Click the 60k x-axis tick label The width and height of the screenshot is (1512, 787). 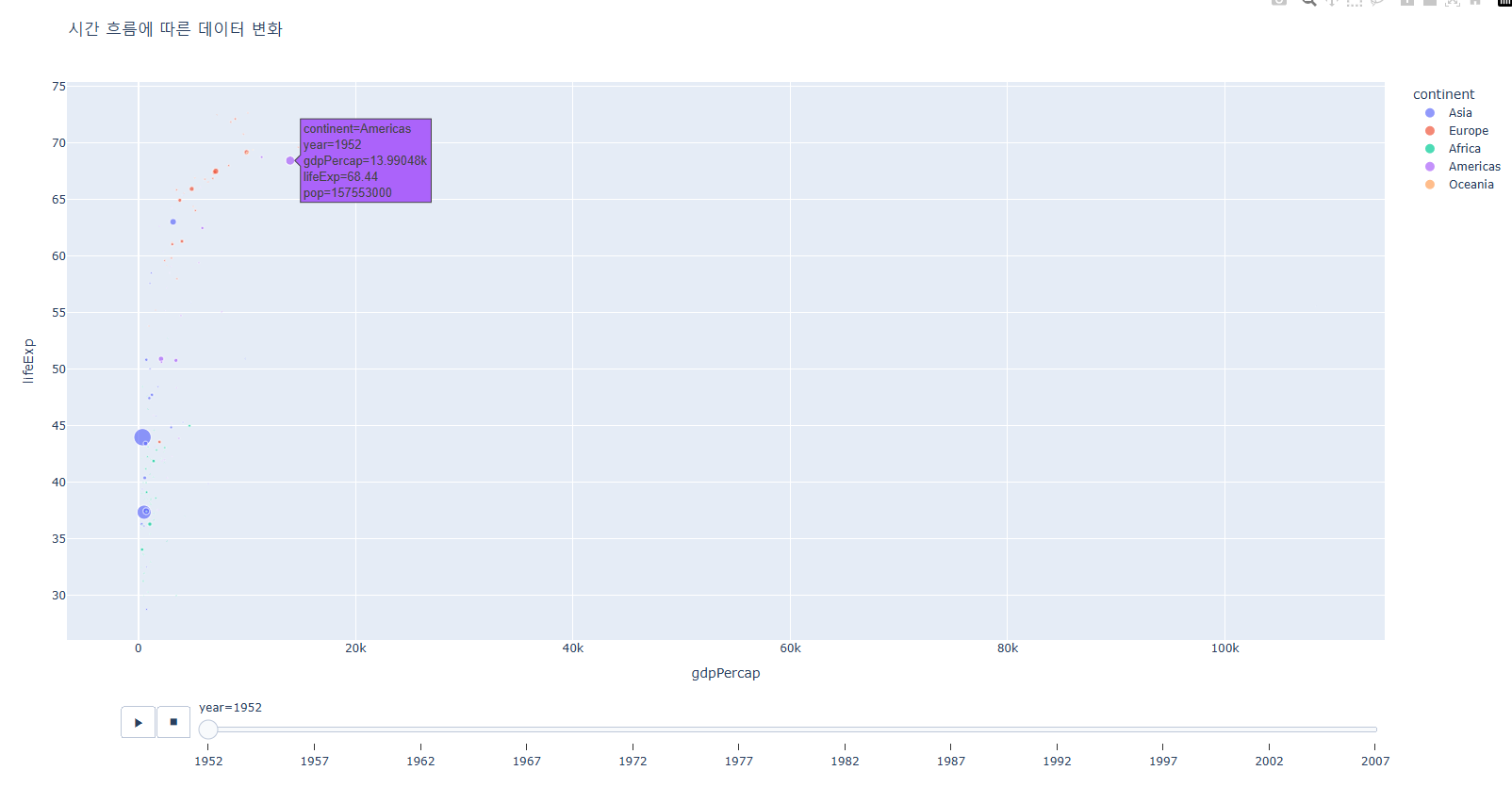pos(790,648)
